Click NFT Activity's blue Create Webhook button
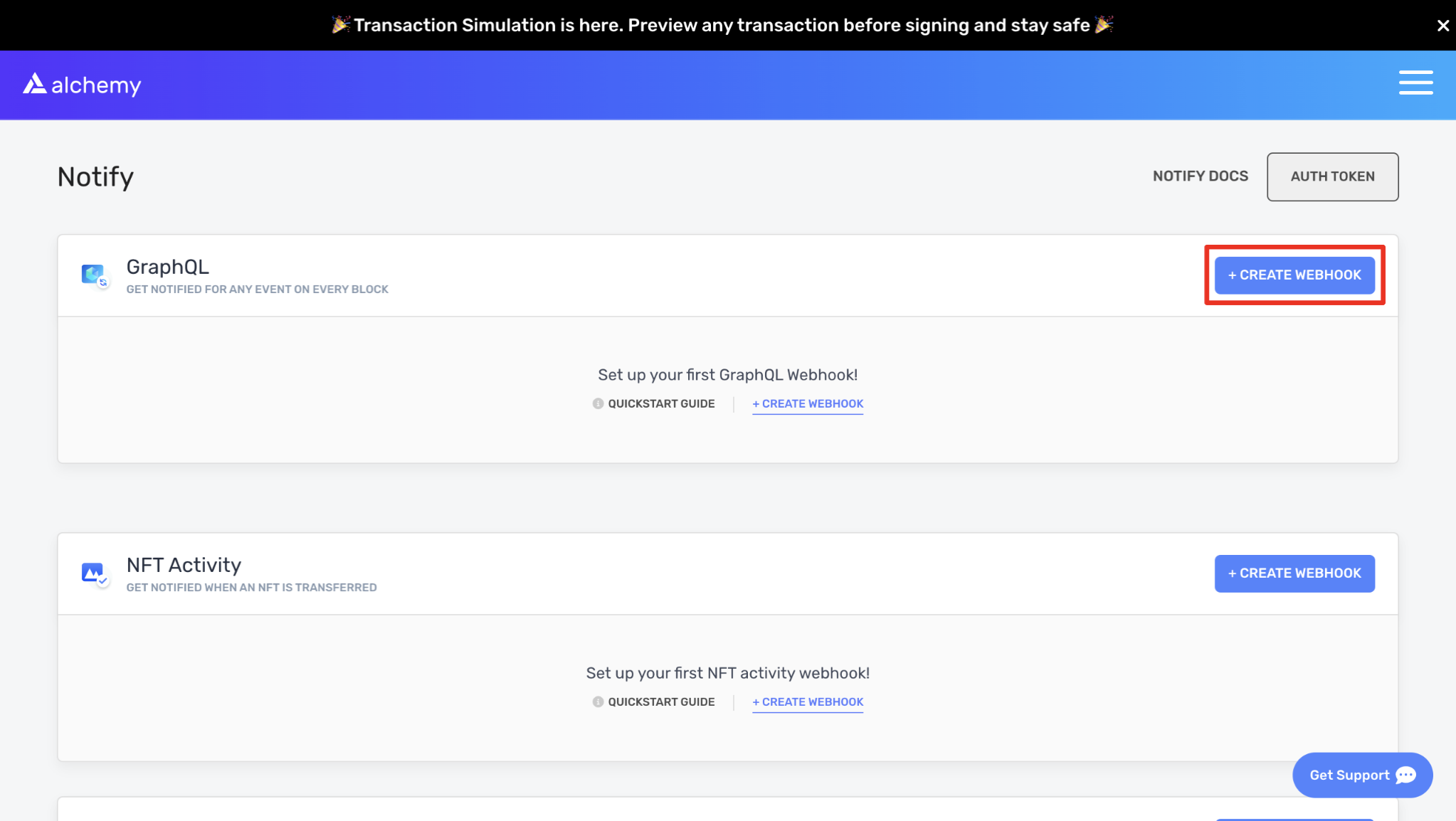Screen dimensions: 1456x821 point(1294,573)
